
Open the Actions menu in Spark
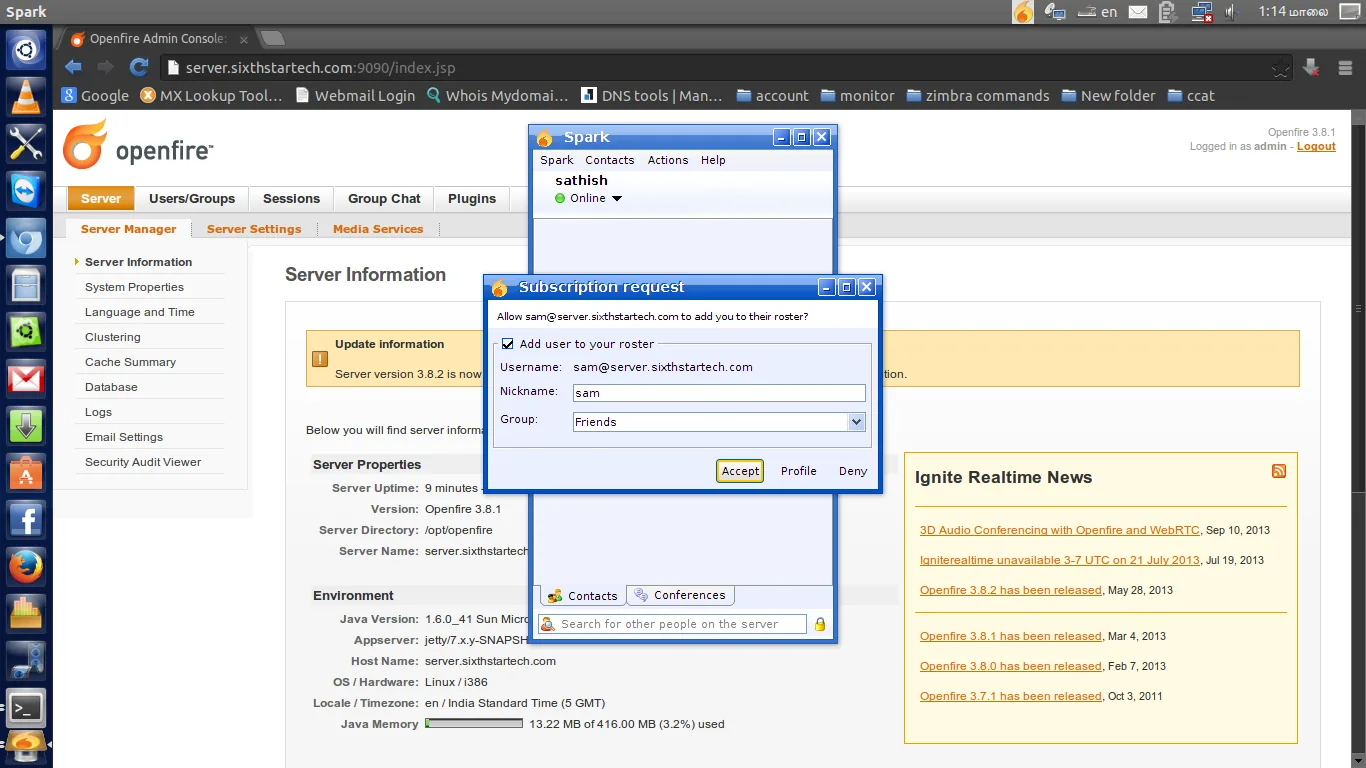pyautogui.click(x=668, y=160)
